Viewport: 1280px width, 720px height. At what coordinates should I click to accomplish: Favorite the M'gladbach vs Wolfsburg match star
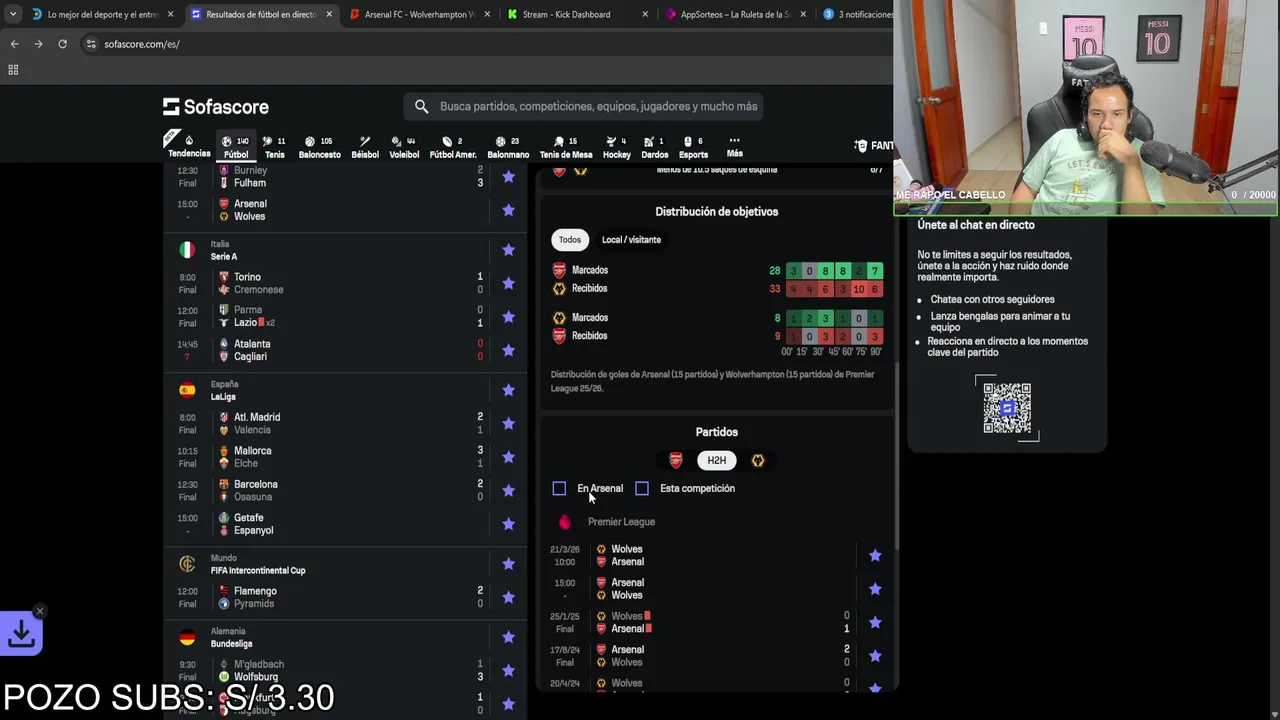[508, 670]
